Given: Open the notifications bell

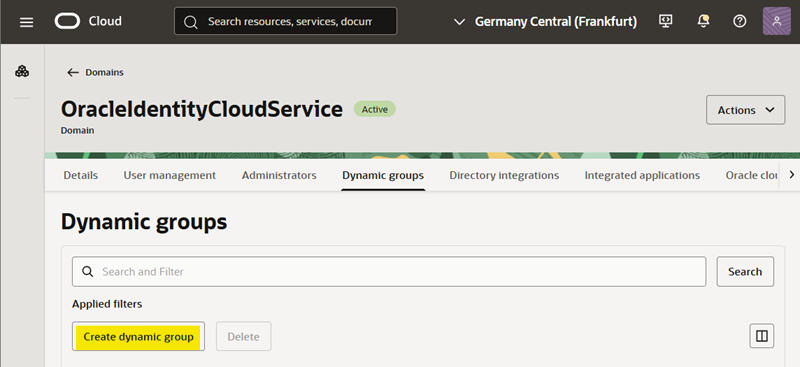Looking at the screenshot, I should 703,21.
